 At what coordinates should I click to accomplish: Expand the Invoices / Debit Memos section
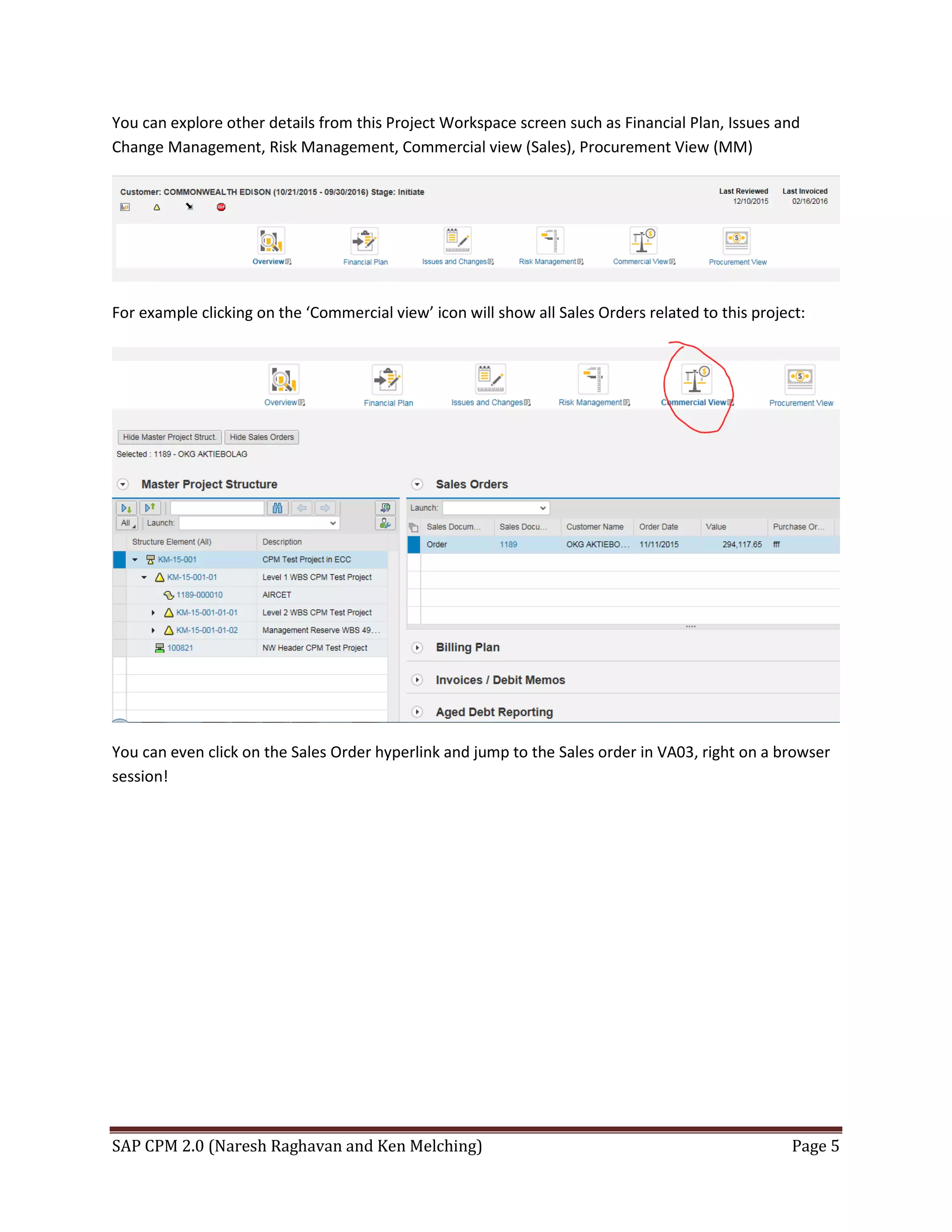click(x=417, y=680)
